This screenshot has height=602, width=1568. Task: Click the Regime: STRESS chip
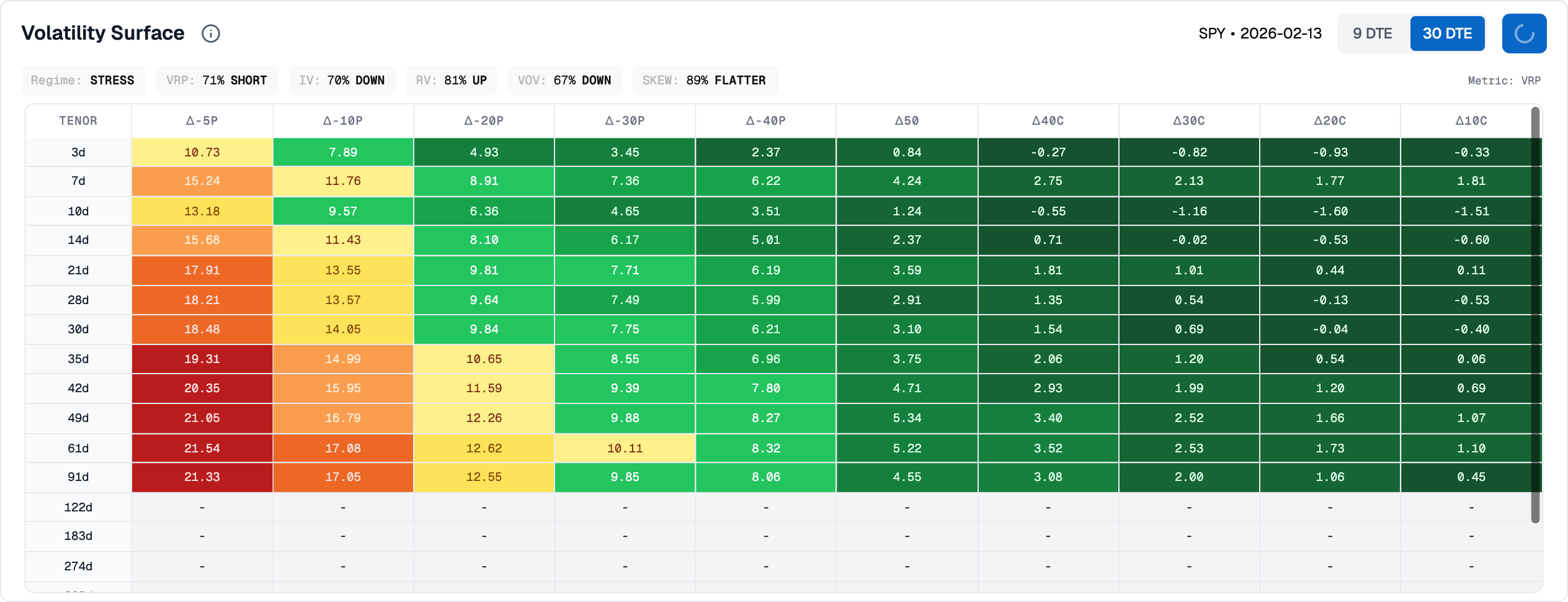coord(83,81)
